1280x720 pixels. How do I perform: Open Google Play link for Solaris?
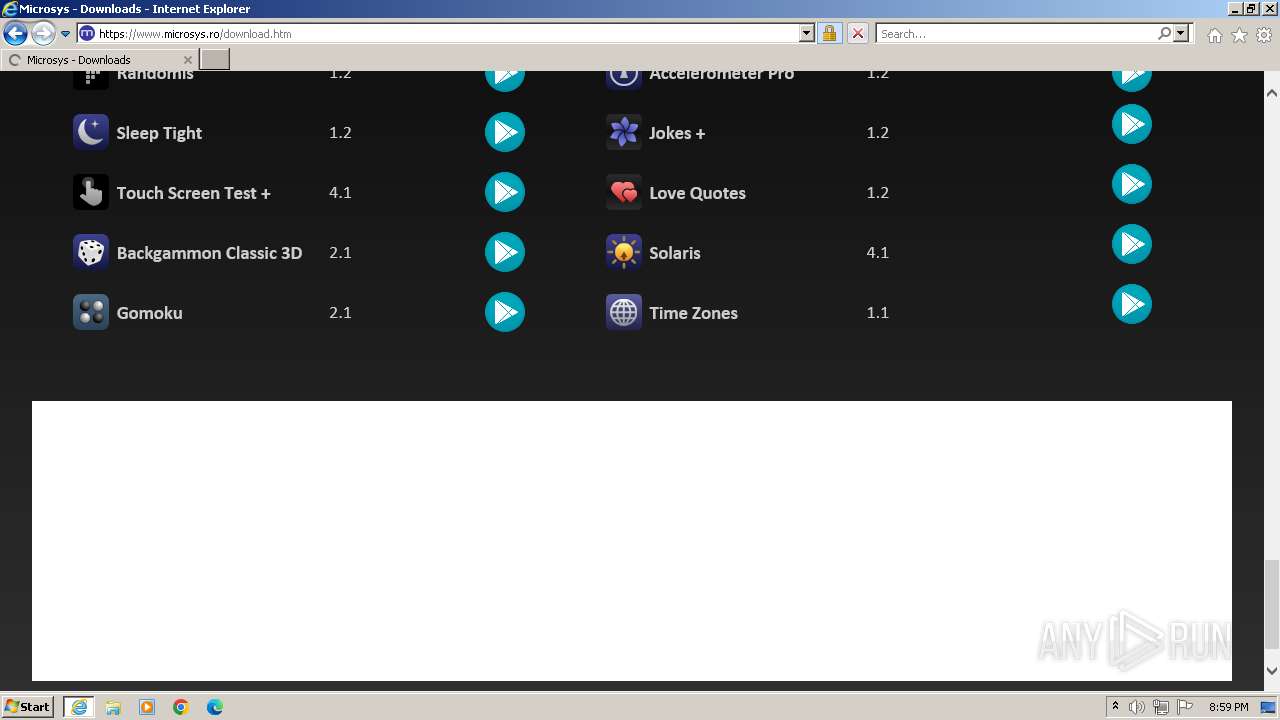pos(1132,244)
